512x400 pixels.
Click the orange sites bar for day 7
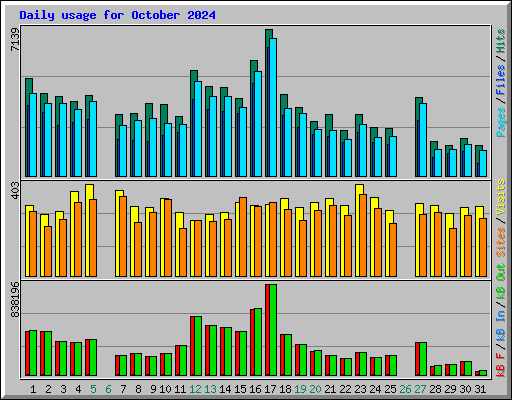(123, 236)
